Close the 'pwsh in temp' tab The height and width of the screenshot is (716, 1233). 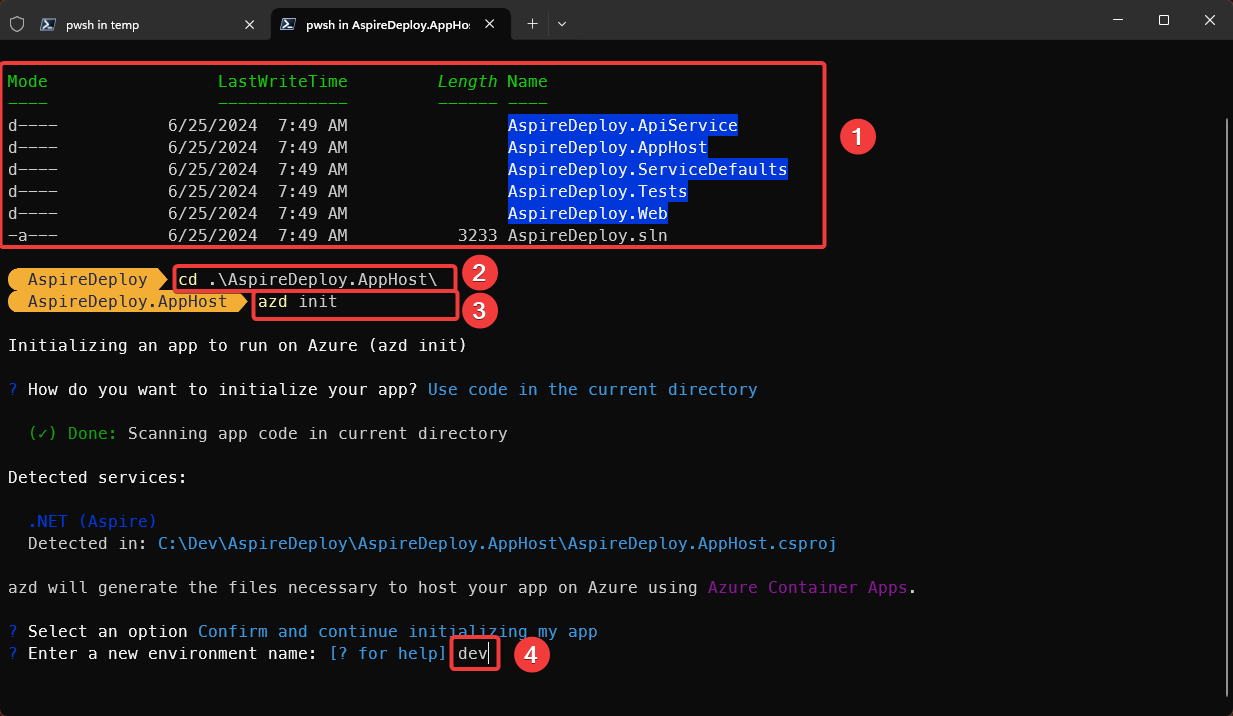[250, 24]
